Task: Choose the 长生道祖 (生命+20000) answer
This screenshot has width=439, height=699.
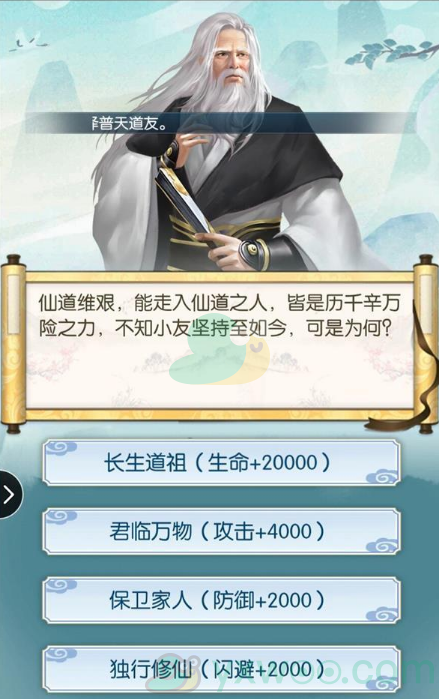Action: tap(221, 462)
